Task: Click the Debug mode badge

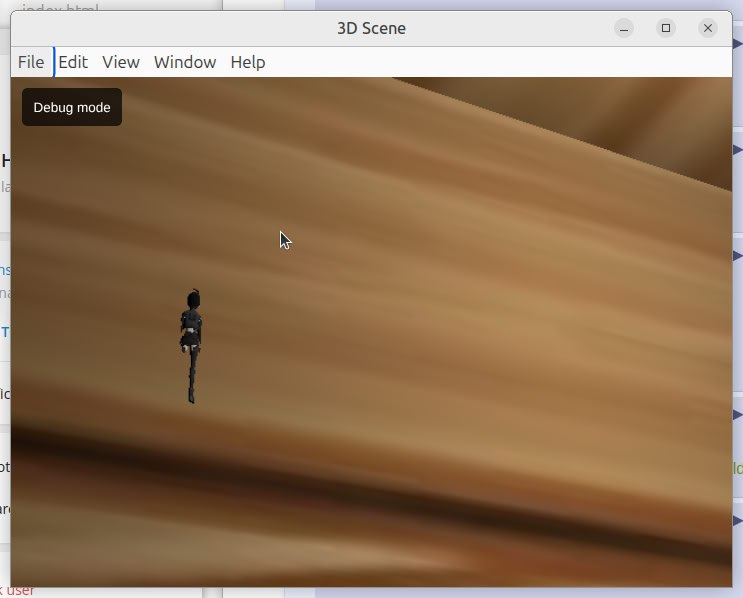Action: 72,107
